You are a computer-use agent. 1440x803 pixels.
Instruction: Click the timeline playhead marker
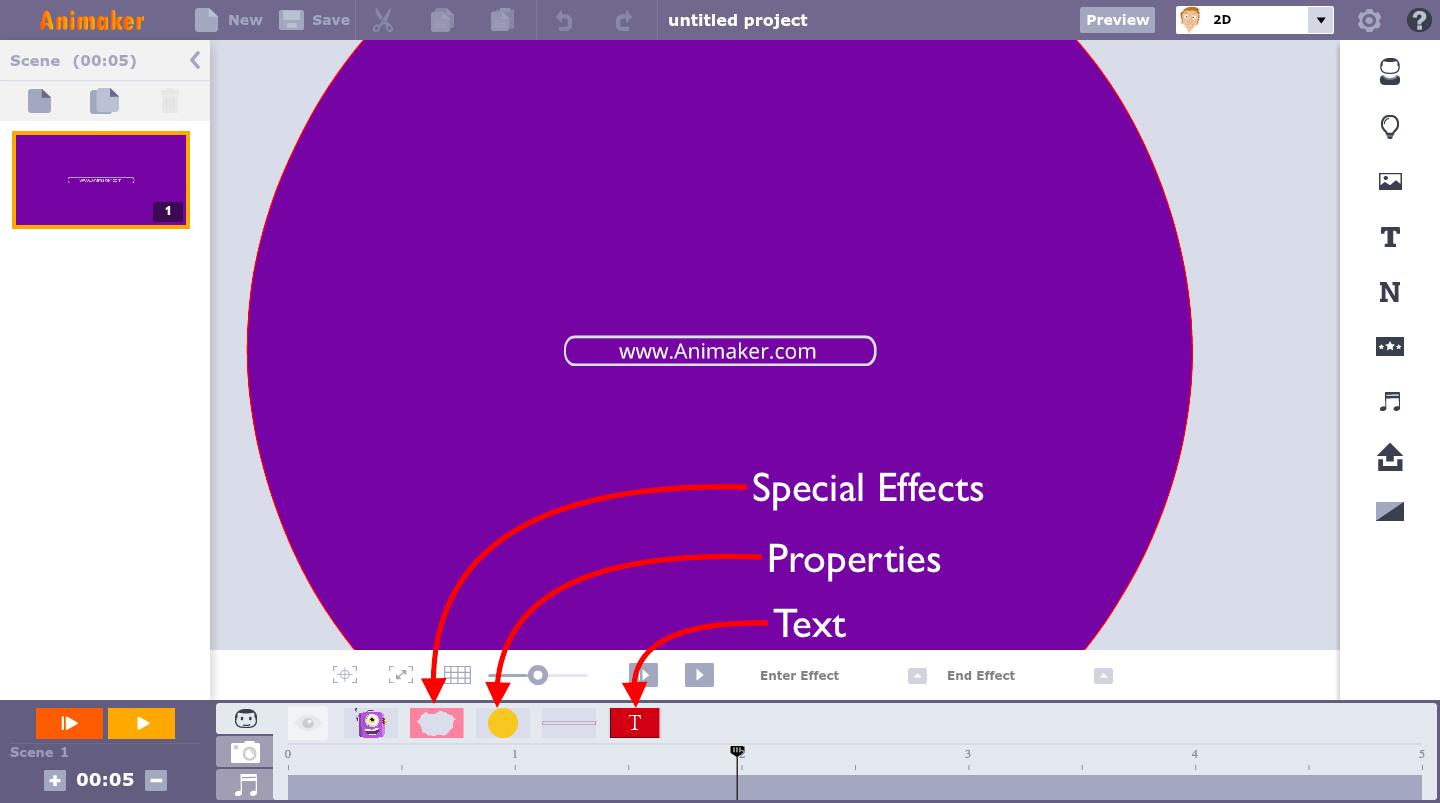pyautogui.click(x=738, y=751)
